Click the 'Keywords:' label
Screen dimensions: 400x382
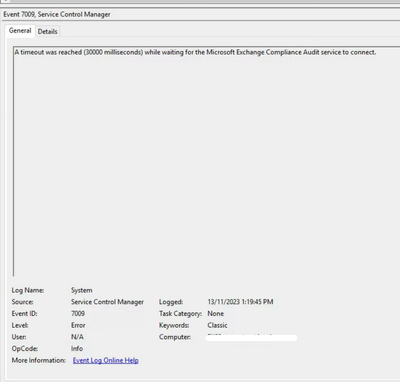(174, 325)
